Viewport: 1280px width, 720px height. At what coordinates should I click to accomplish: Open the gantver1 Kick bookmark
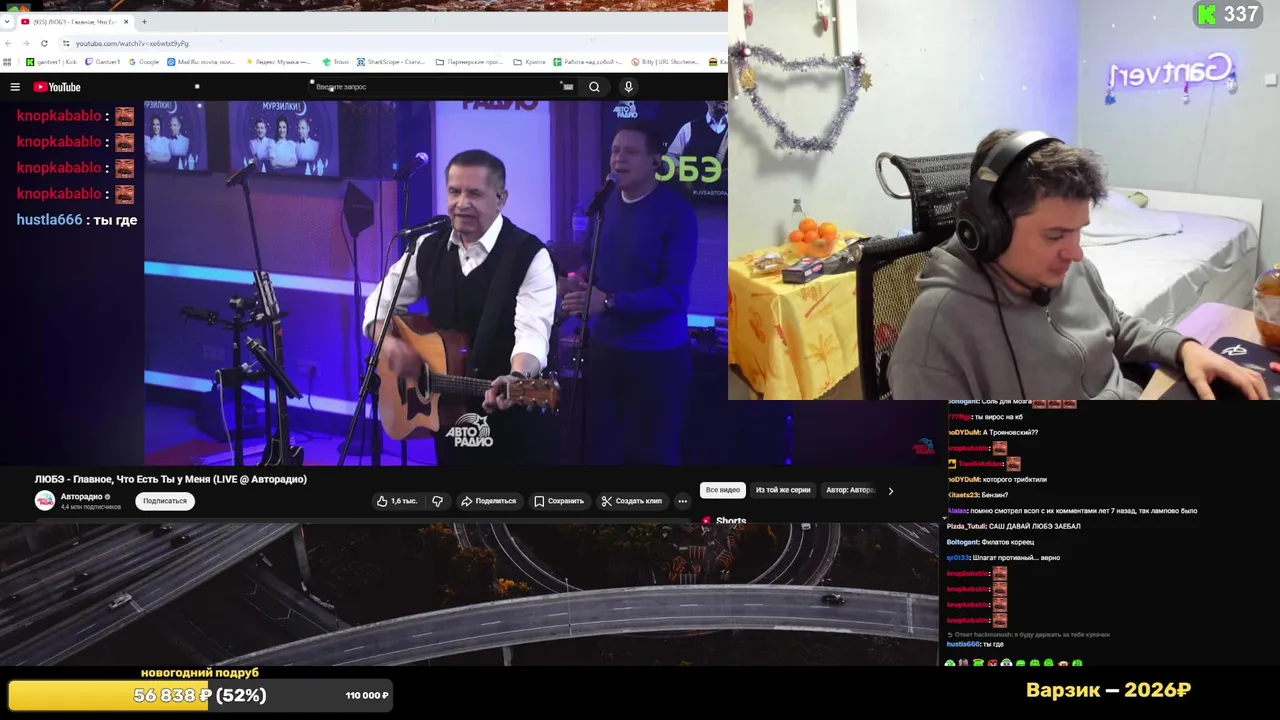[53, 62]
